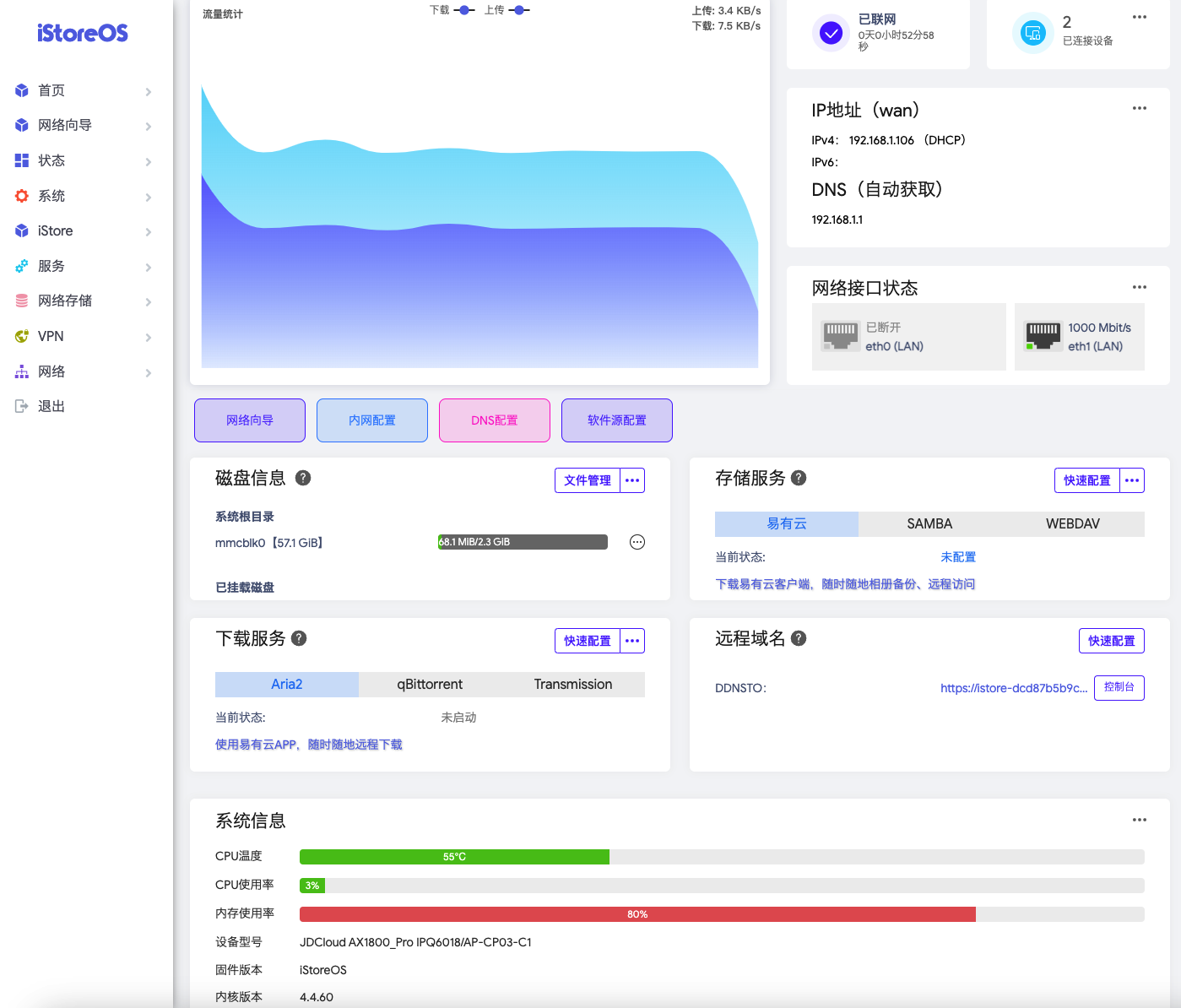This screenshot has height=1008, width=1181.
Task: Click the 首页 cube icon in sidebar
Action: pos(22,90)
